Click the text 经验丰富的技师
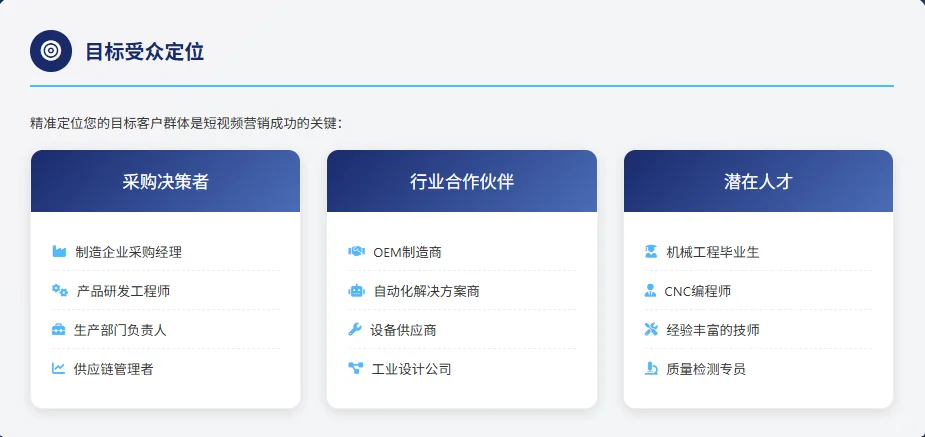The image size is (925, 437). click(x=713, y=330)
